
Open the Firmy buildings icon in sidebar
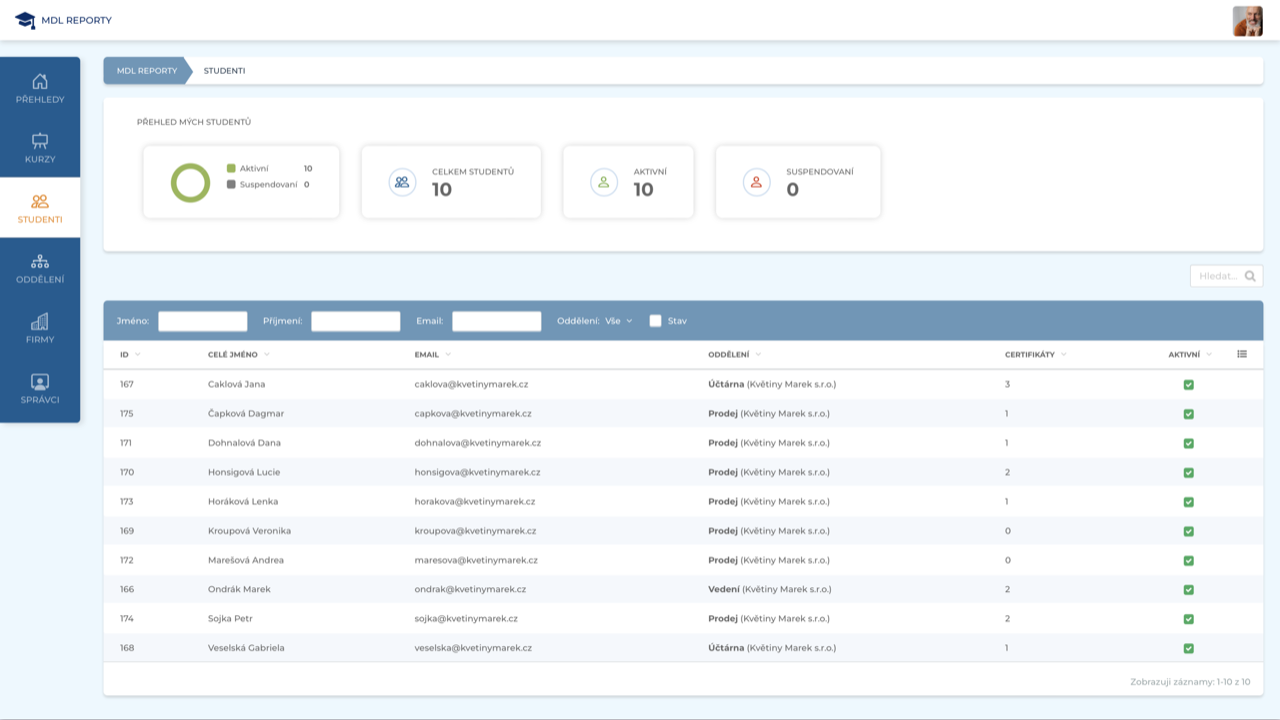[40, 322]
